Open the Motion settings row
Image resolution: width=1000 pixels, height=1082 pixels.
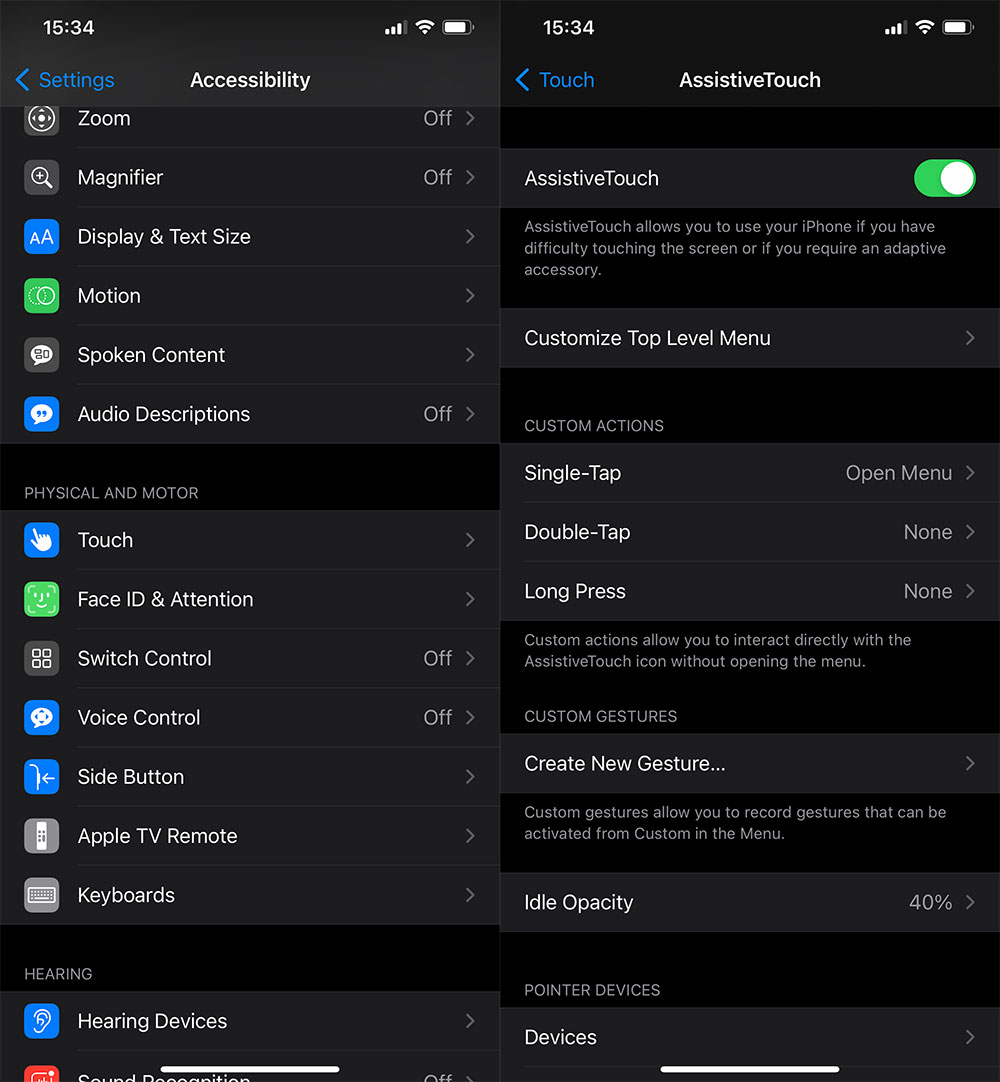click(250, 296)
